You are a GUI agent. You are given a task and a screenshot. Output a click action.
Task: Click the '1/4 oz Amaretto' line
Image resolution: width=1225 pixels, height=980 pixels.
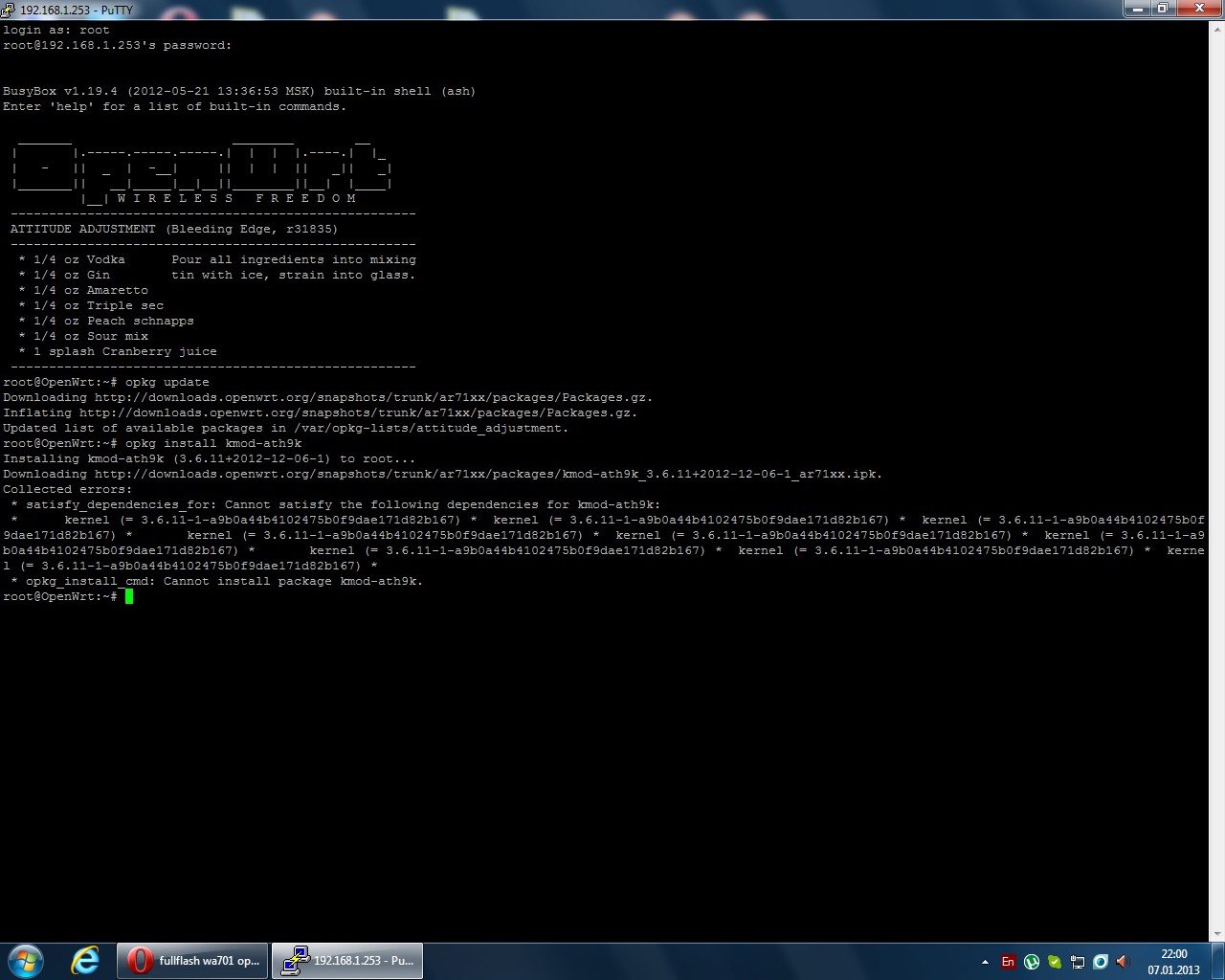click(x=83, y=290)
